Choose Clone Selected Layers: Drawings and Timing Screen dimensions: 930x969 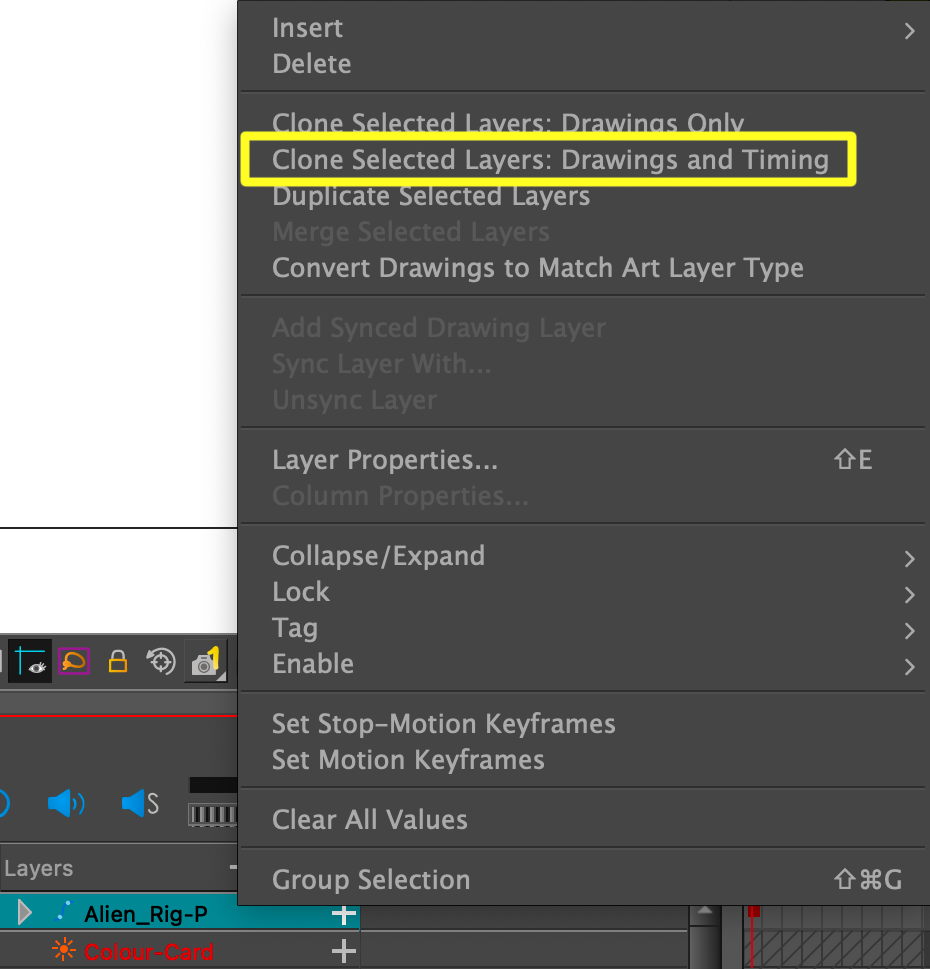click(x=550, y=160)
